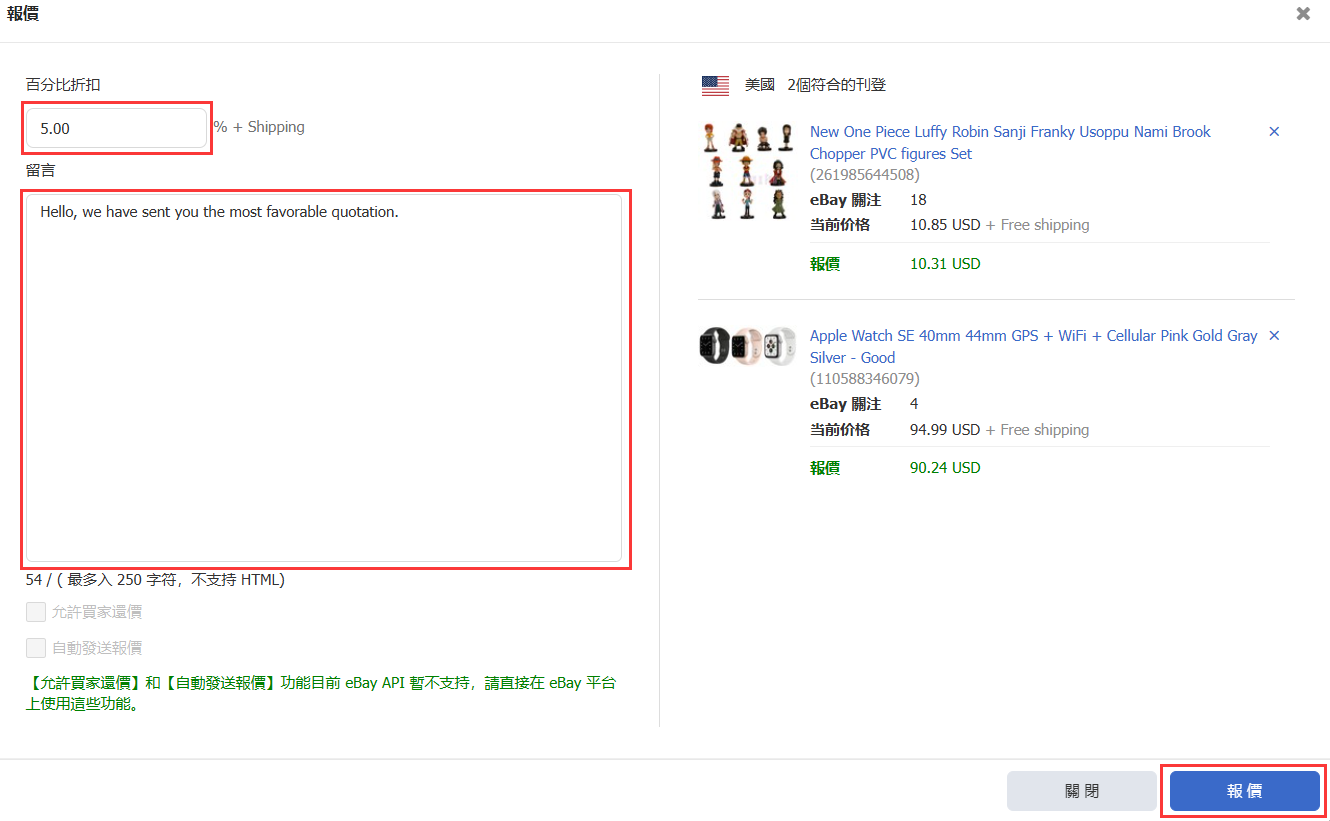Click the One Piece figures thumbnail

coord(746,171)
